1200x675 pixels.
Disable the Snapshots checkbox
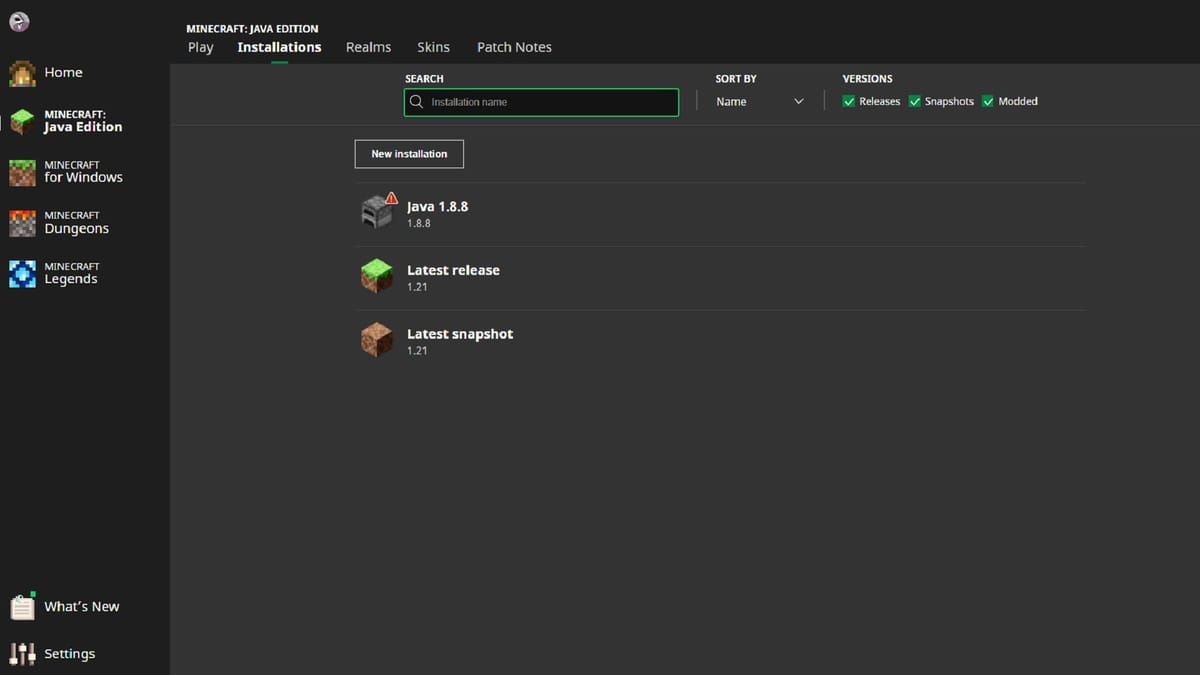click(914, 101)
